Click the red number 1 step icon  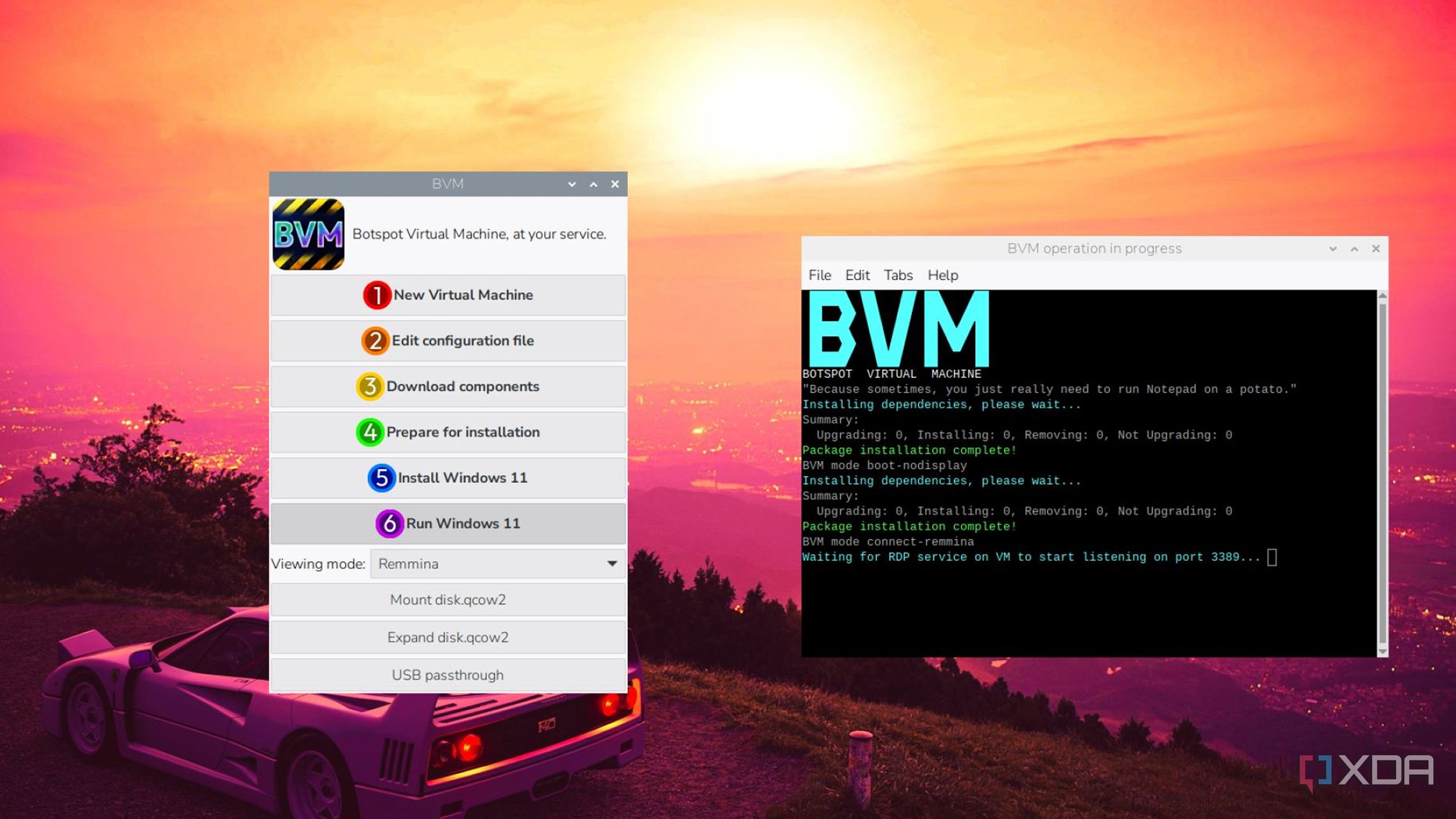click(376, 295)
